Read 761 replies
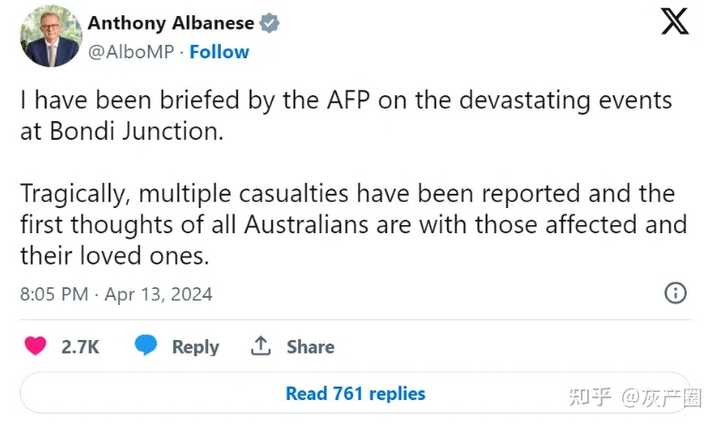 [355, 393]
